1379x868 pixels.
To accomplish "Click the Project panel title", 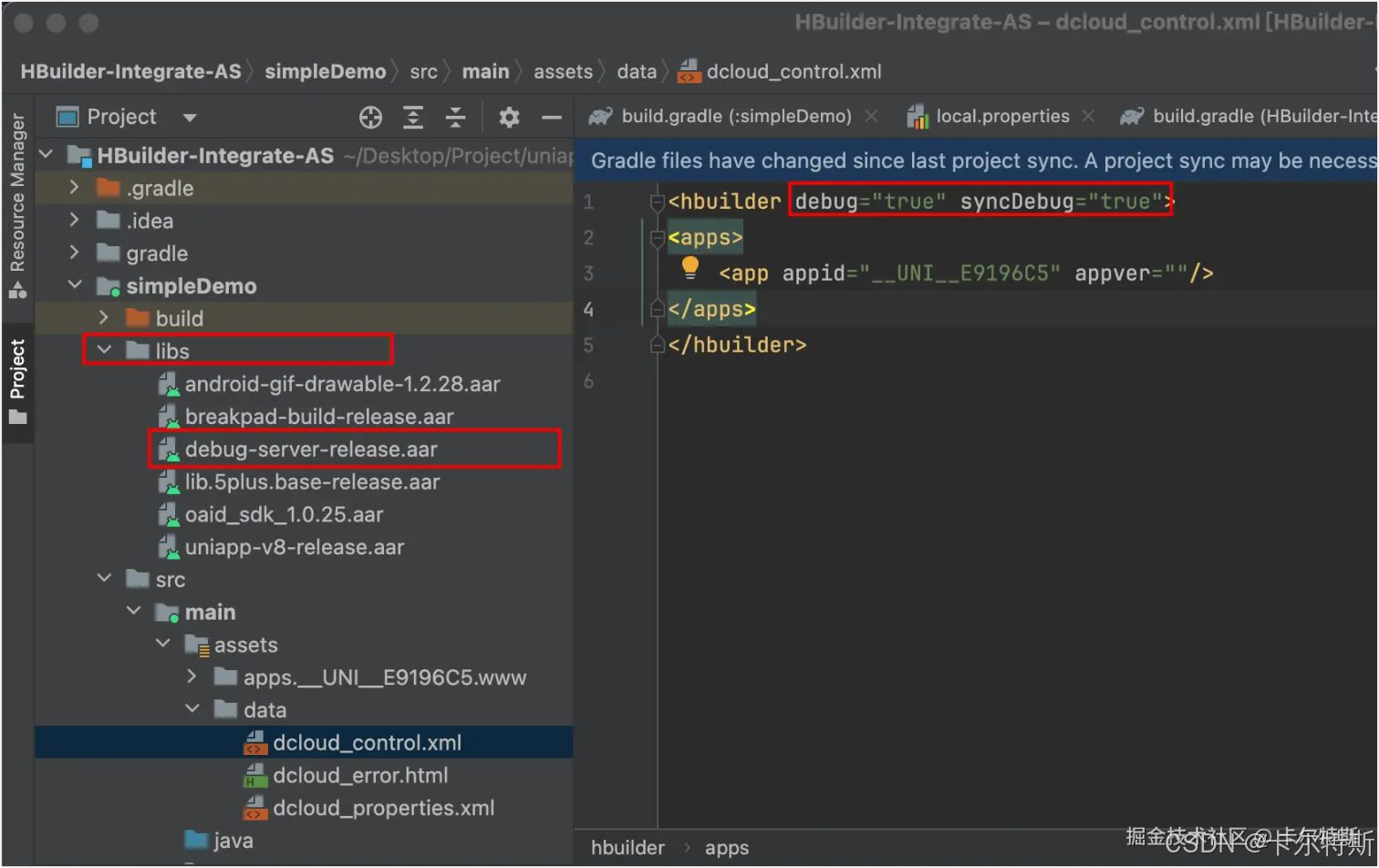I will pyautogui.click(x=121, y=117).
